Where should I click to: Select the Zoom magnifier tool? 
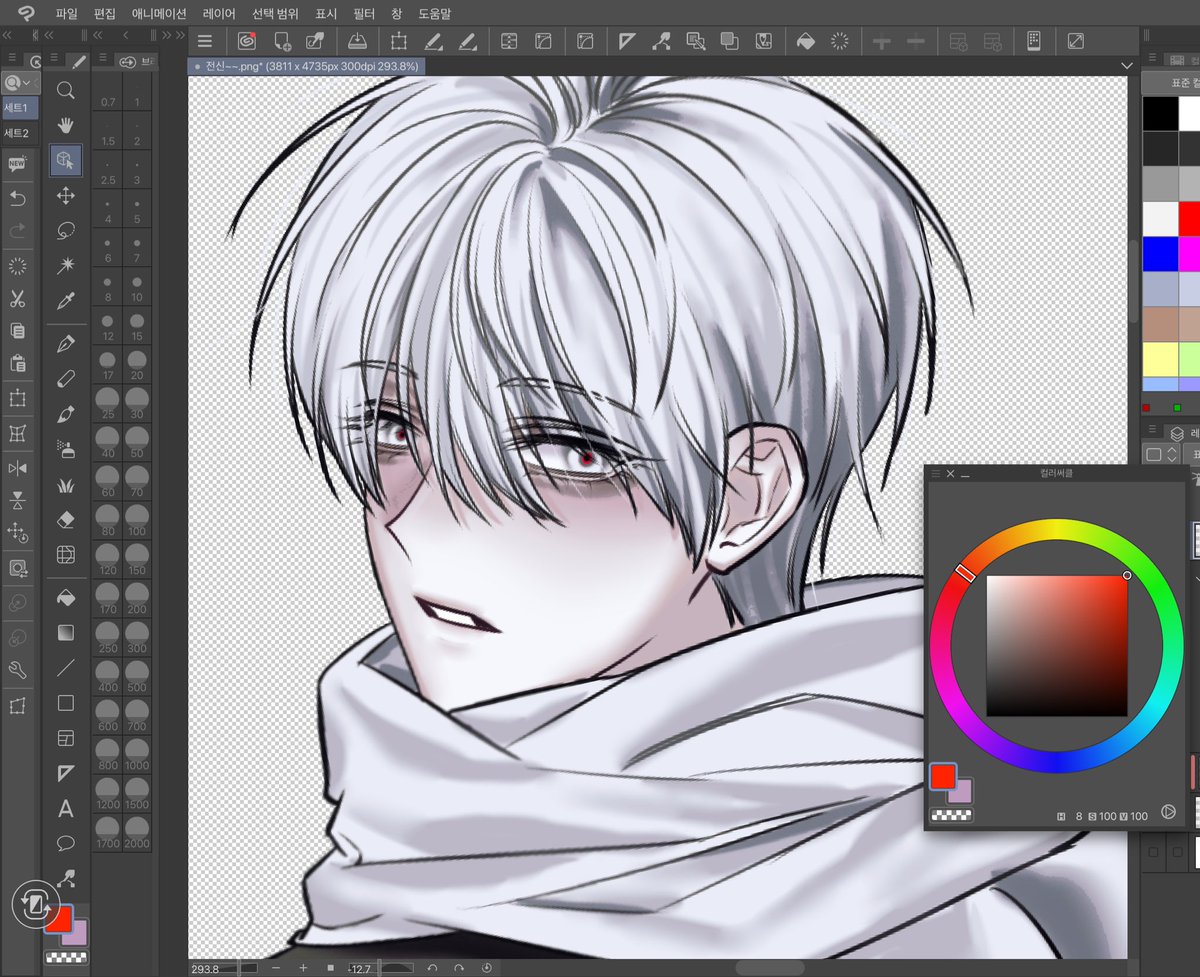point(66,91)
